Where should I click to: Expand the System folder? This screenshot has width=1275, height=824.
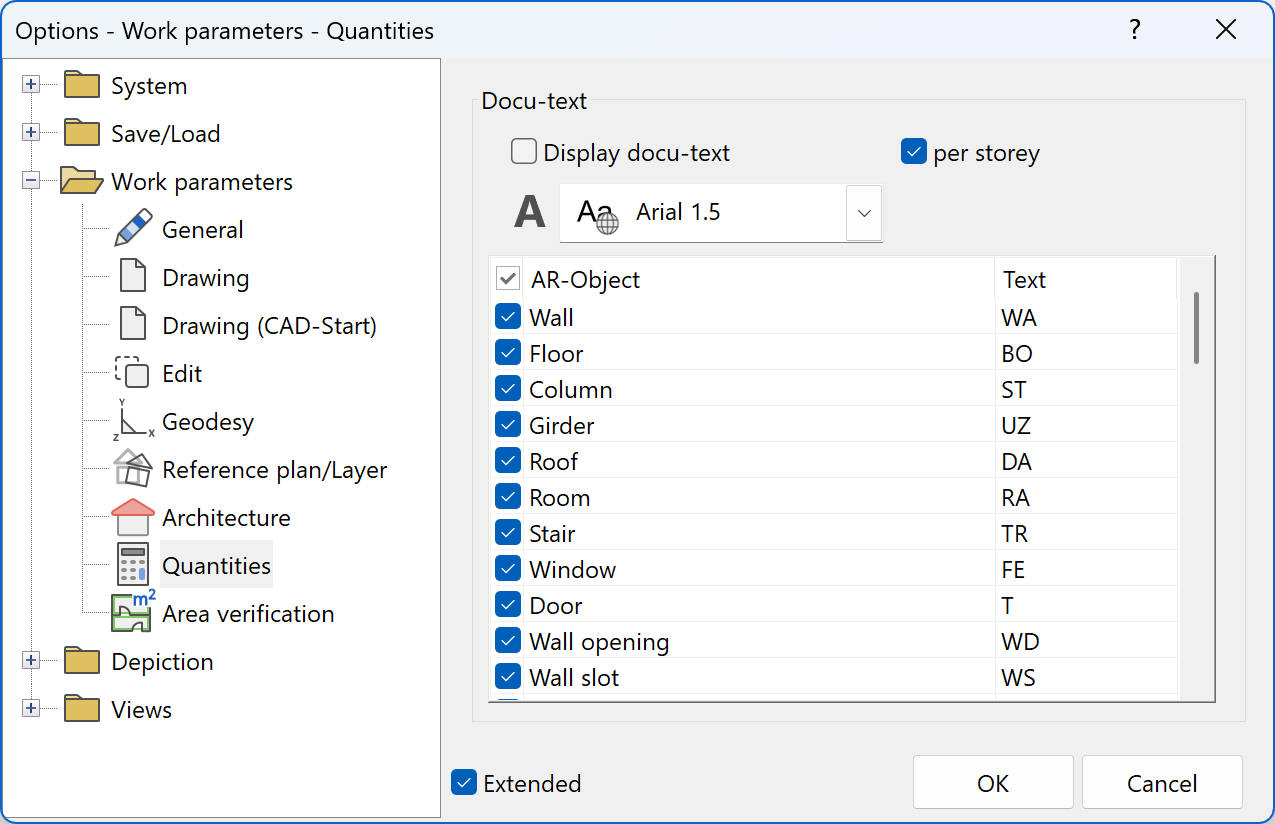pos(31,85)
